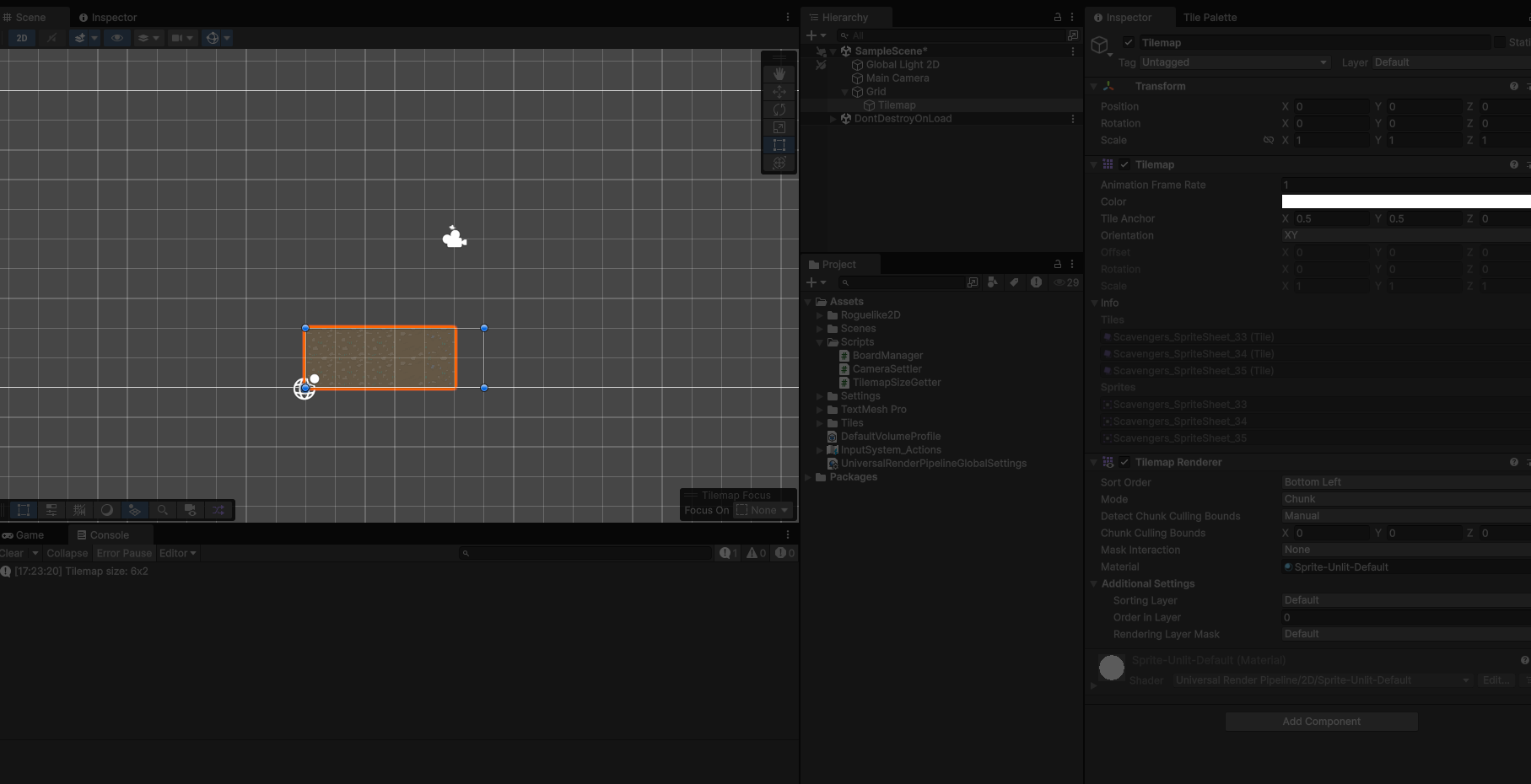Disable the Tilemap Renderer component checkbox
This screenshot has height=784, width=1531.
pyautogui.click(x=1124, y=462)
